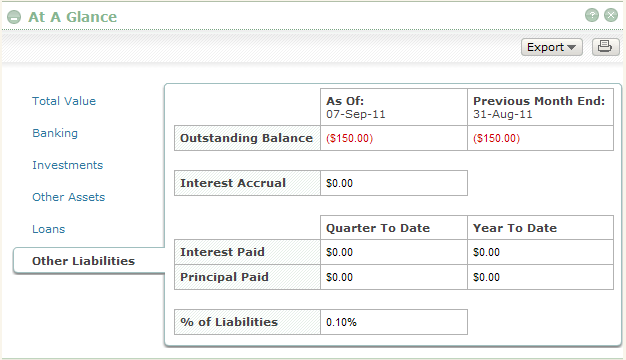This screenshot has height=360, width=626.
Task: Select the Investments tab
Action: pos(67,165)
